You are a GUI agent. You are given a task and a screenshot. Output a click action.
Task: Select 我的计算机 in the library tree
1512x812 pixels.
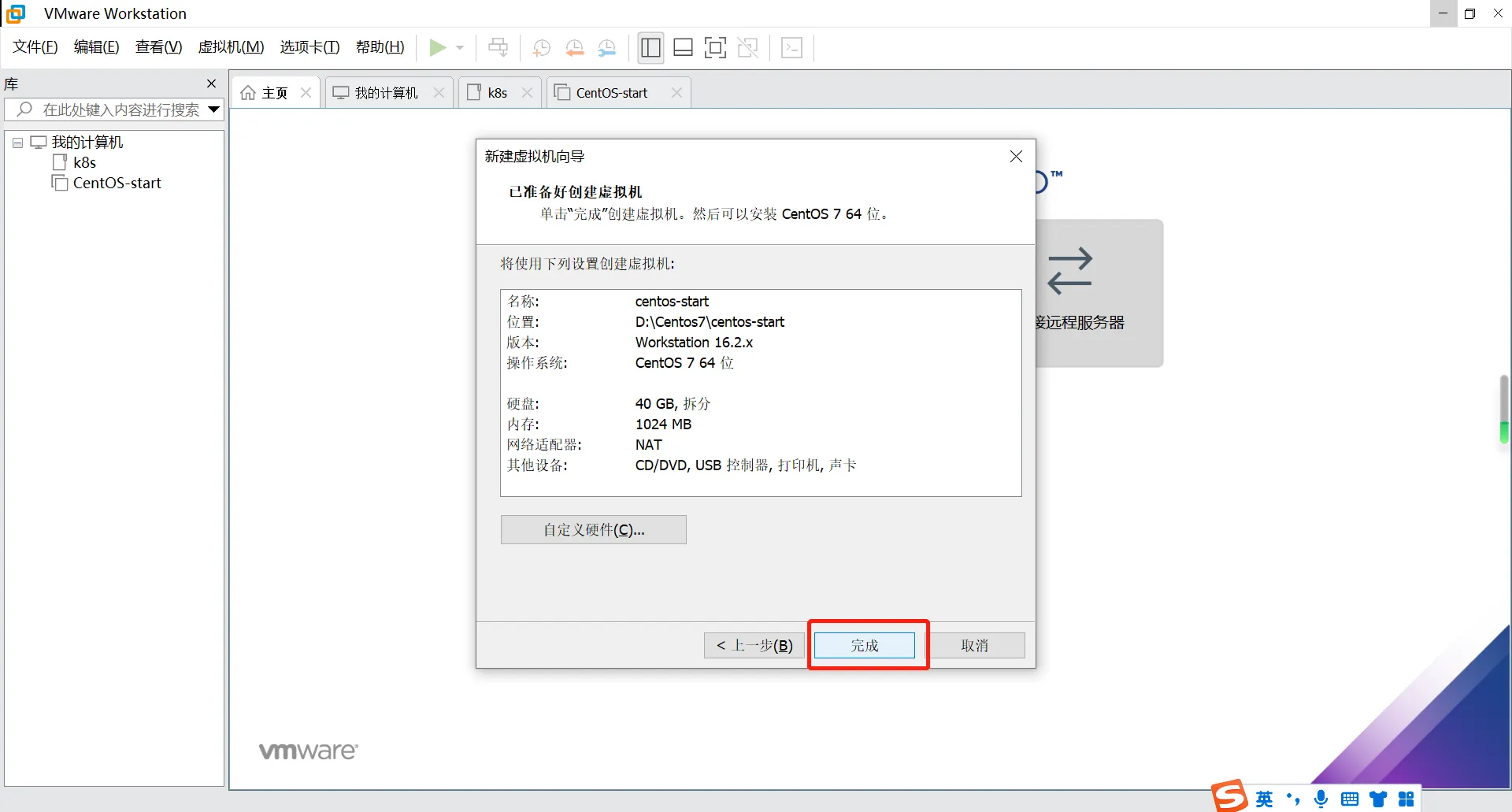[x=87, y=143]
